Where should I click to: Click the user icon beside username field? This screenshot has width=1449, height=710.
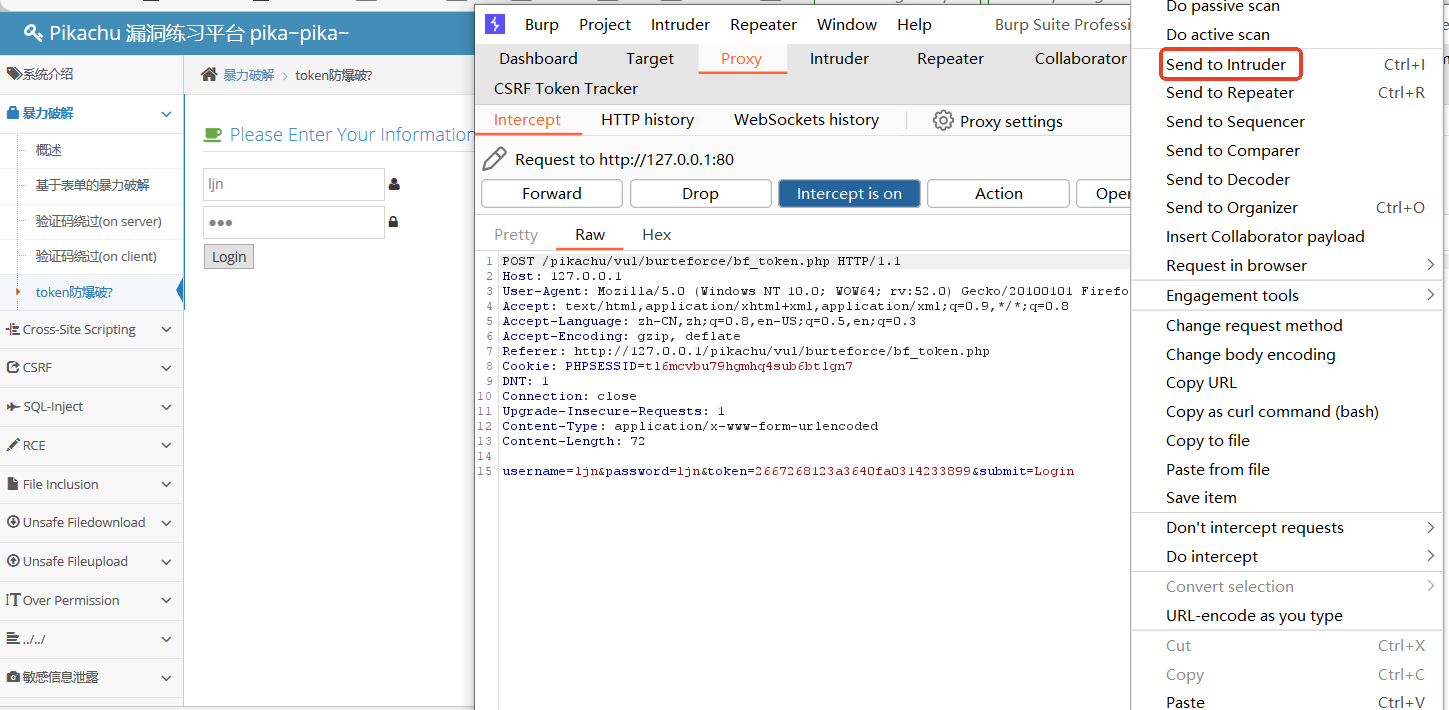tap(394, 184)
